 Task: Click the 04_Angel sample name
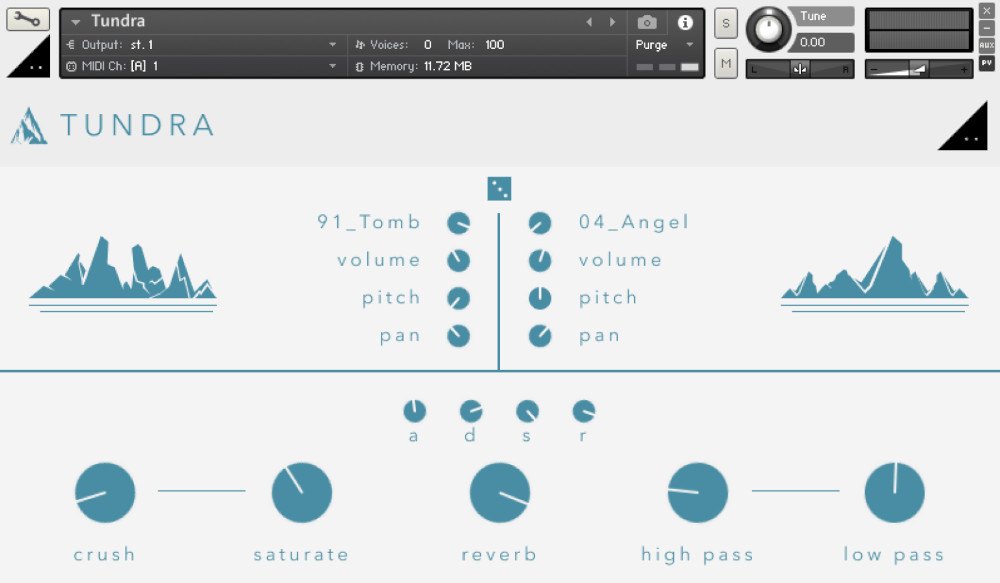point(634,222)
